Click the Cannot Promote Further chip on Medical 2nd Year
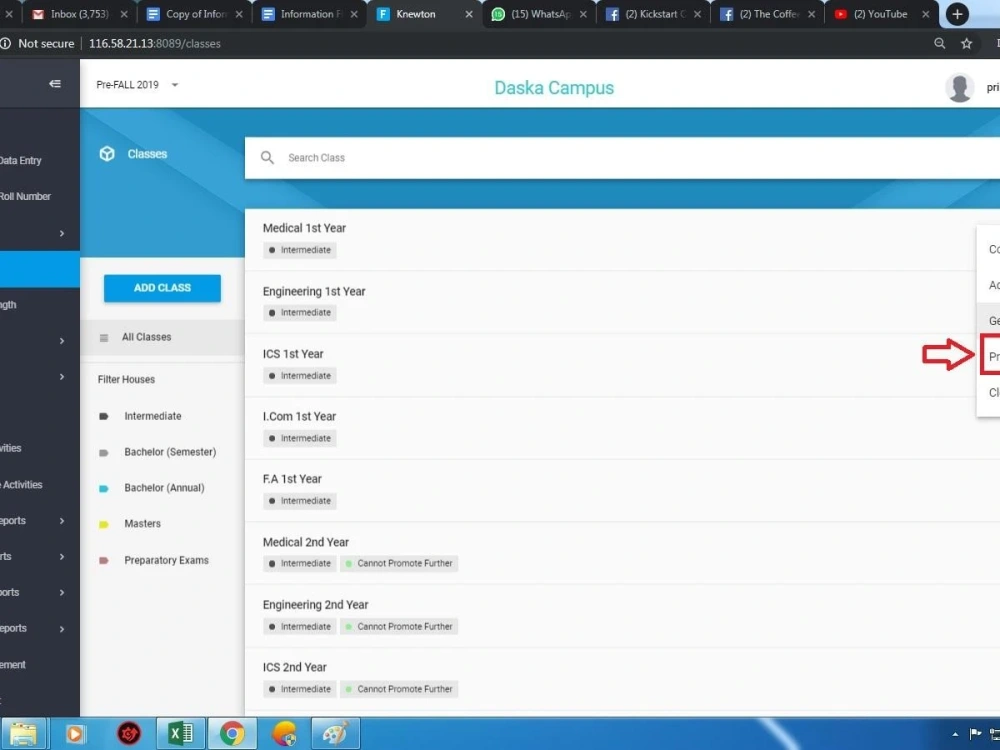This screenshot has height=750, width=1000. click(x=400, y=563)
